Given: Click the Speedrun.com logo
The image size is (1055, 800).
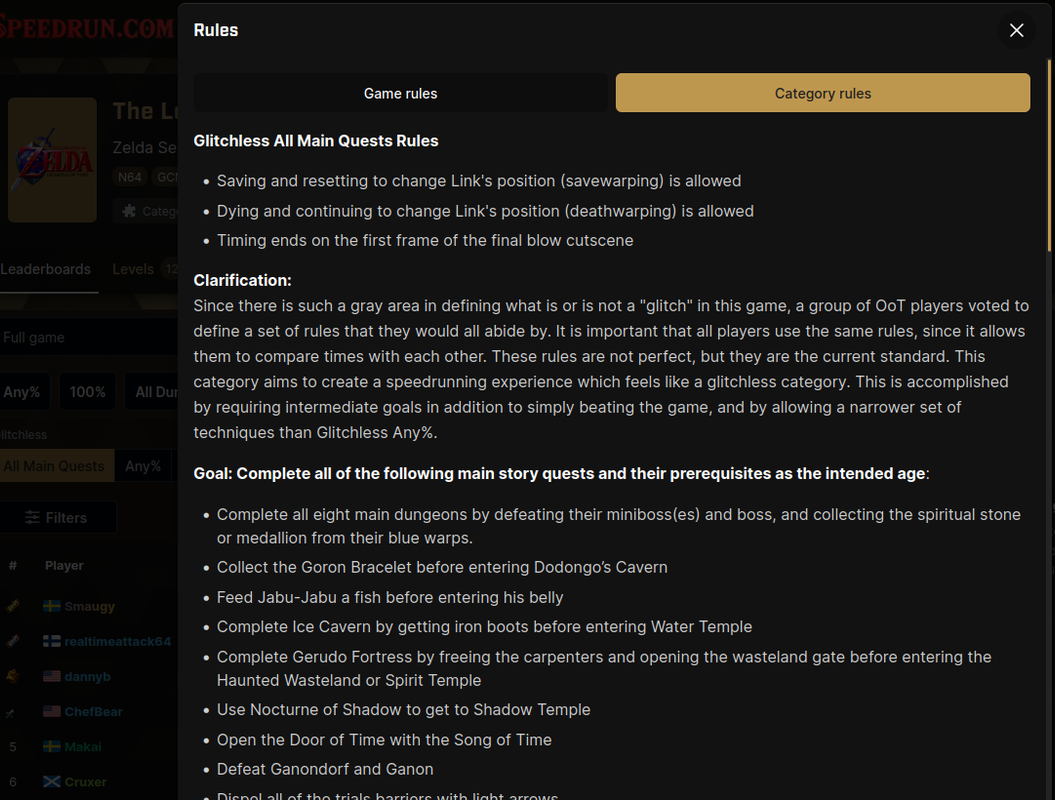Looking at the screenshot, I should pos(87,28).
